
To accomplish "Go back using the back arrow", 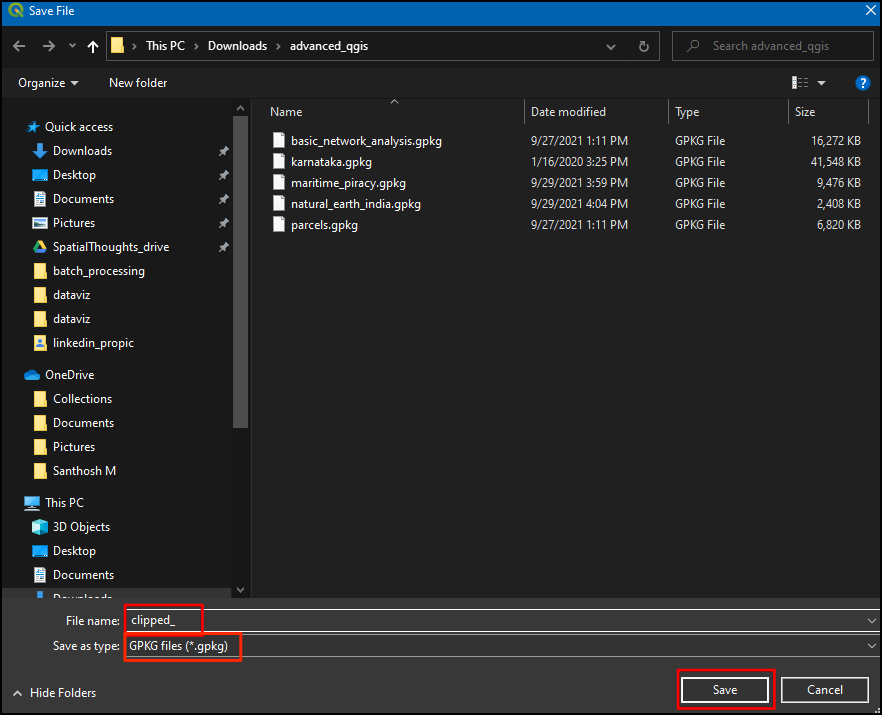I will click(x=19, y=46).
